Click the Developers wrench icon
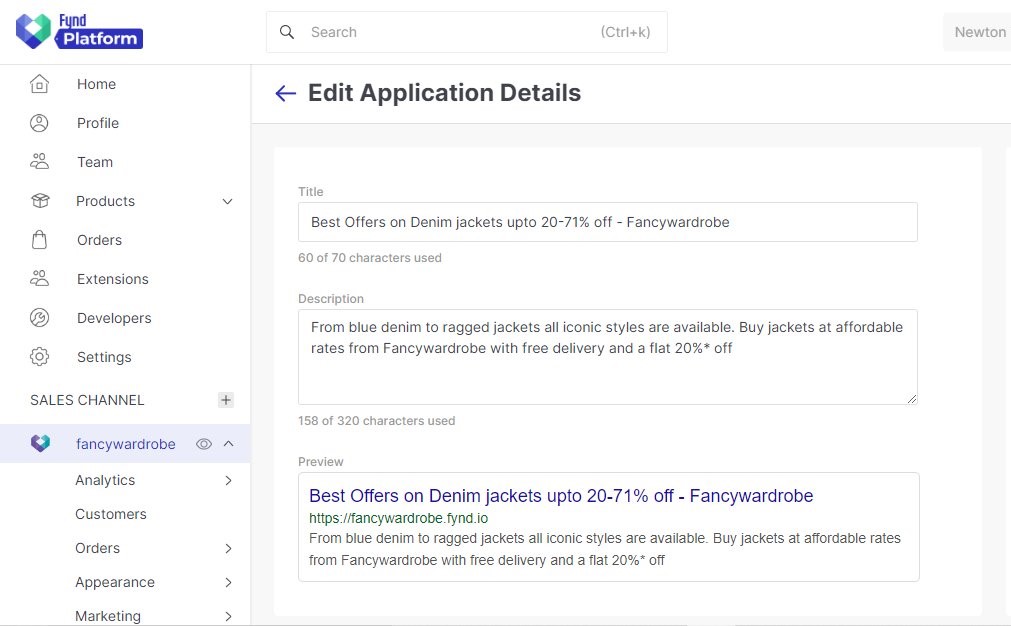Screen dimensions: 1011x626 (39, 318)
